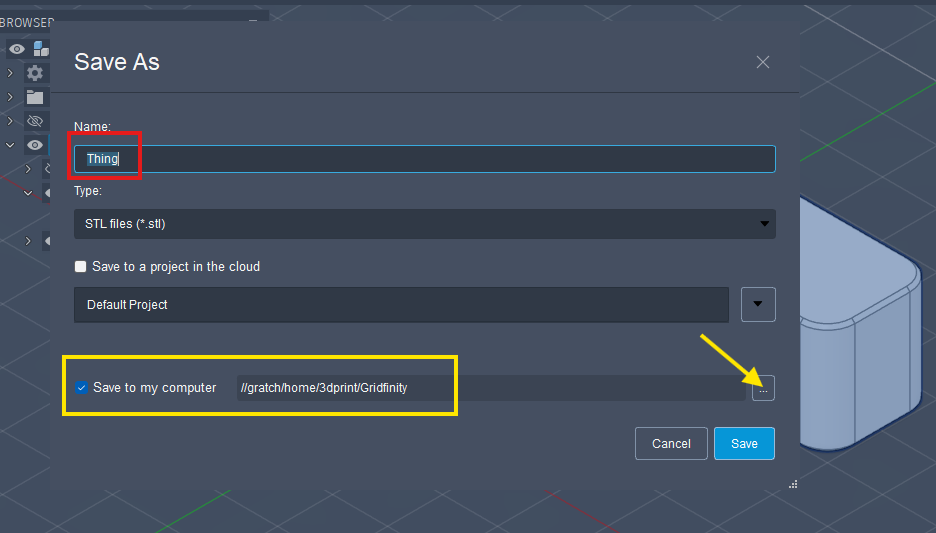Click the document settings gear icon in browser
This screenshot has height=533, width=936.
pyautogui.click(x=36, y=73)
